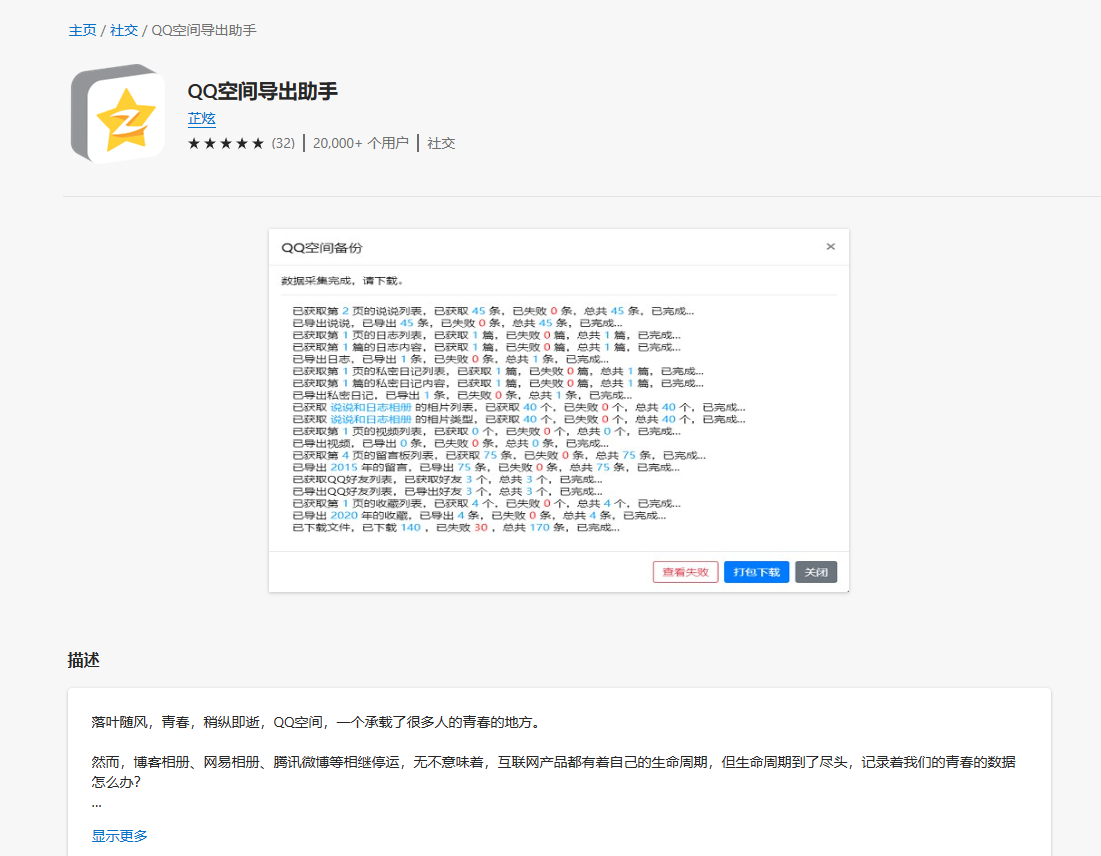Click the QQ空间导出助手 extension title heading
Image resolution: width=1101 pixels, height=856 pixels.
(x=262, y=91)
